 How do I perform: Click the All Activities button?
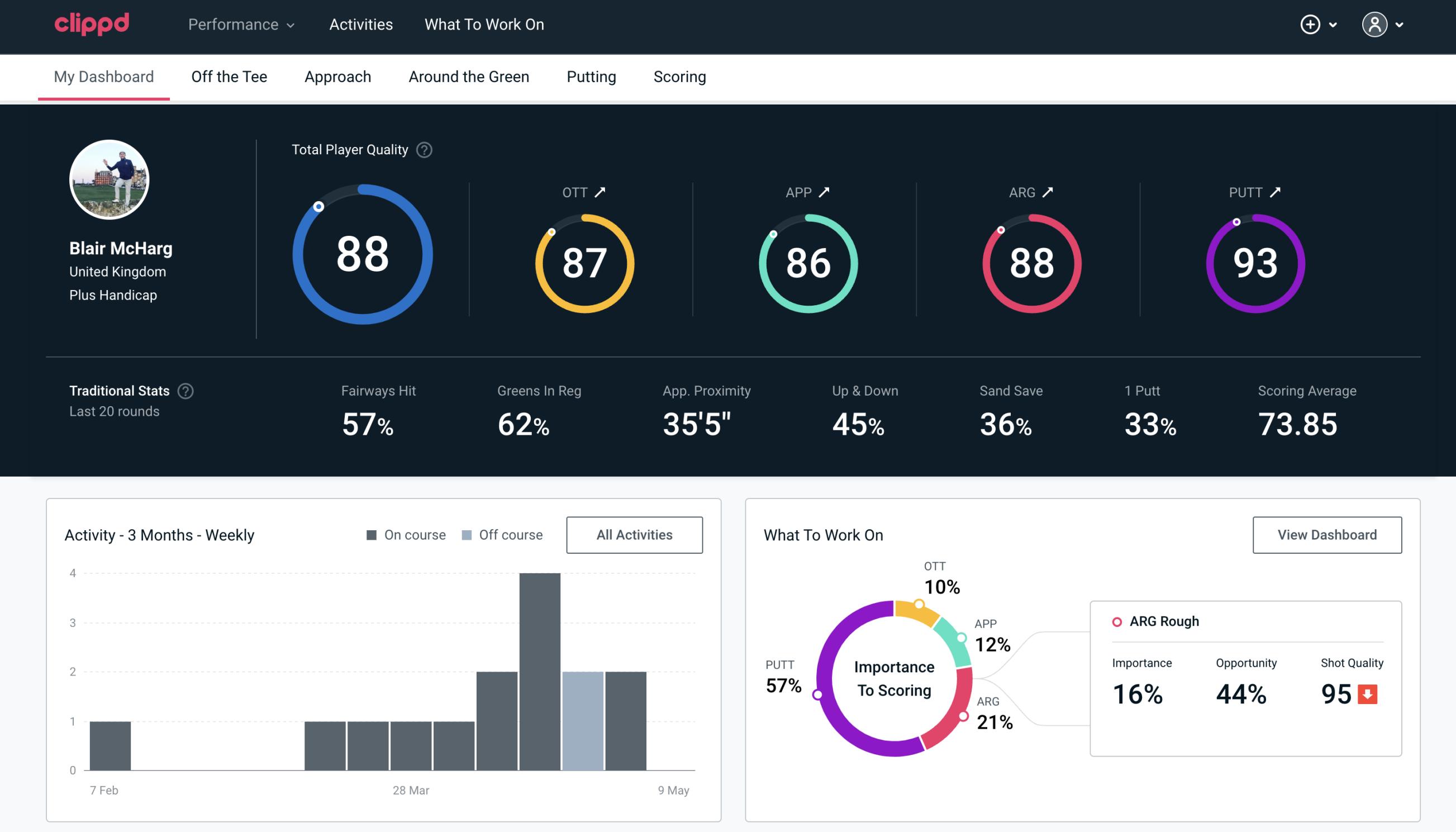634,534
